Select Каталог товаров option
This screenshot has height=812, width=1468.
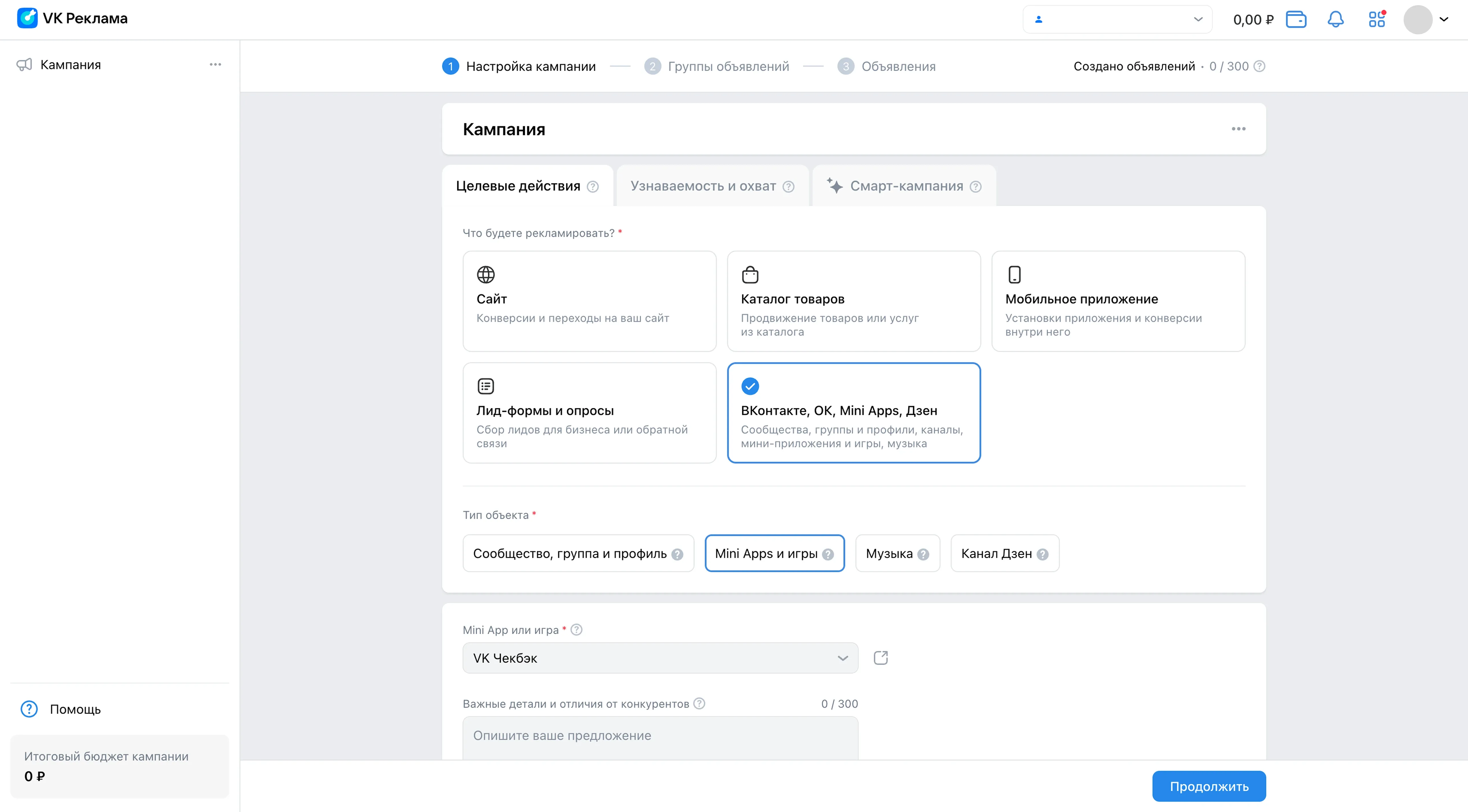click(x=854, y=301)
